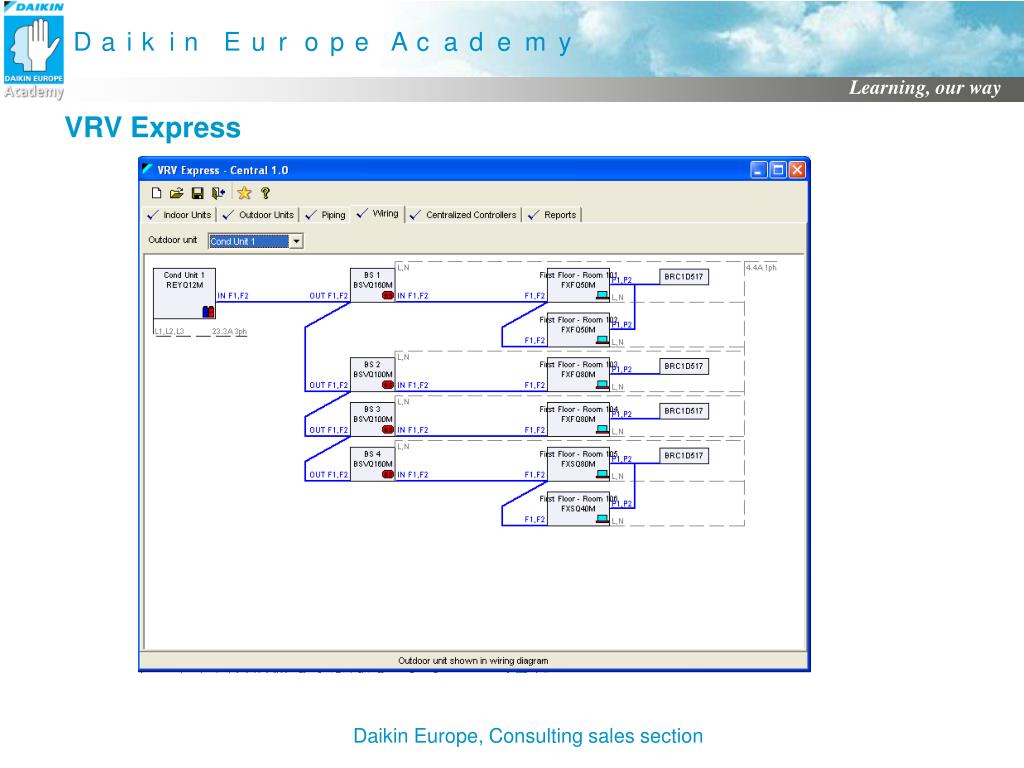Click 'OUT F1,F2' label left of BS 4
Viewport: 1024px width, 768px height.
[328, 475]
